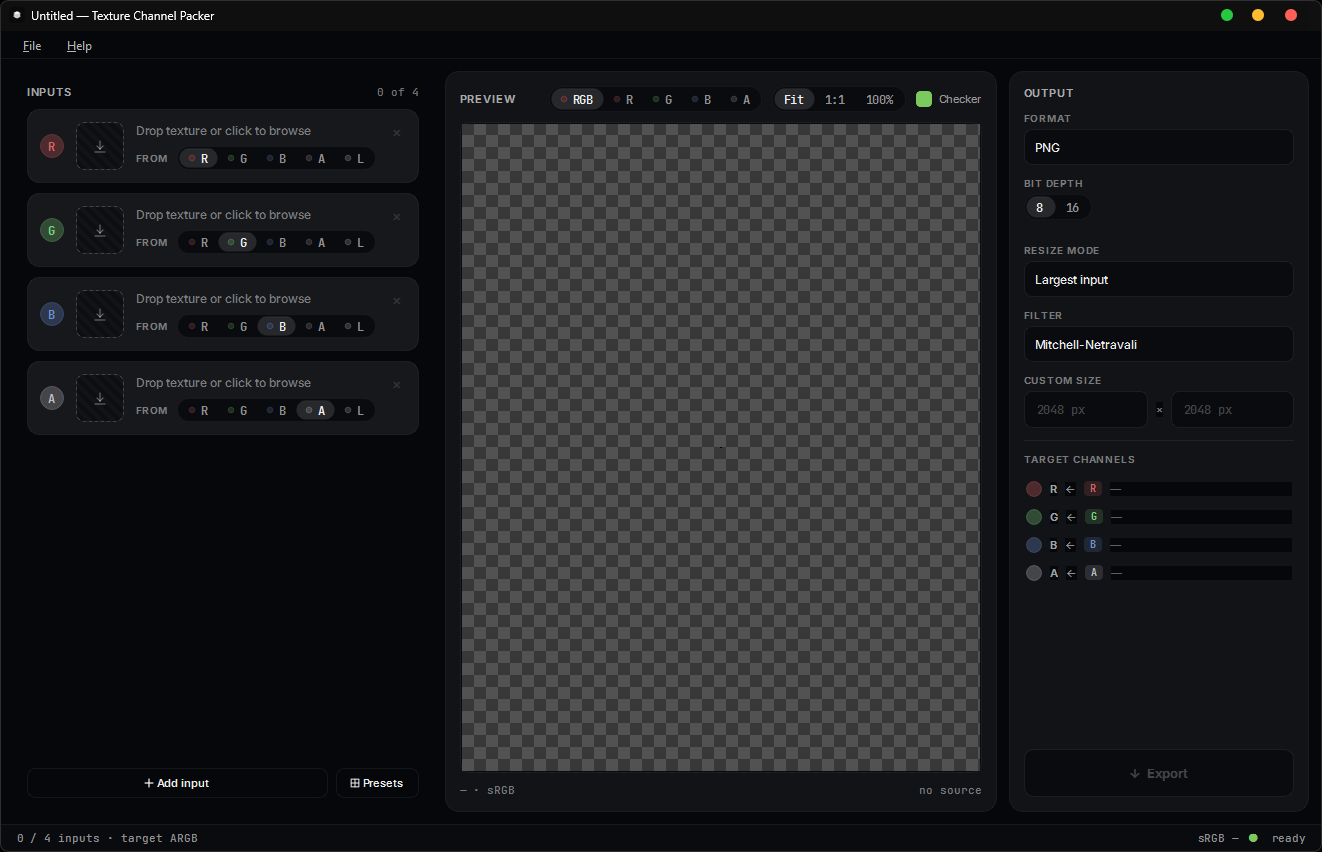Click the red R target channel badge
The height and width of the screenshot is (852, 1322).
(1093, 489)
